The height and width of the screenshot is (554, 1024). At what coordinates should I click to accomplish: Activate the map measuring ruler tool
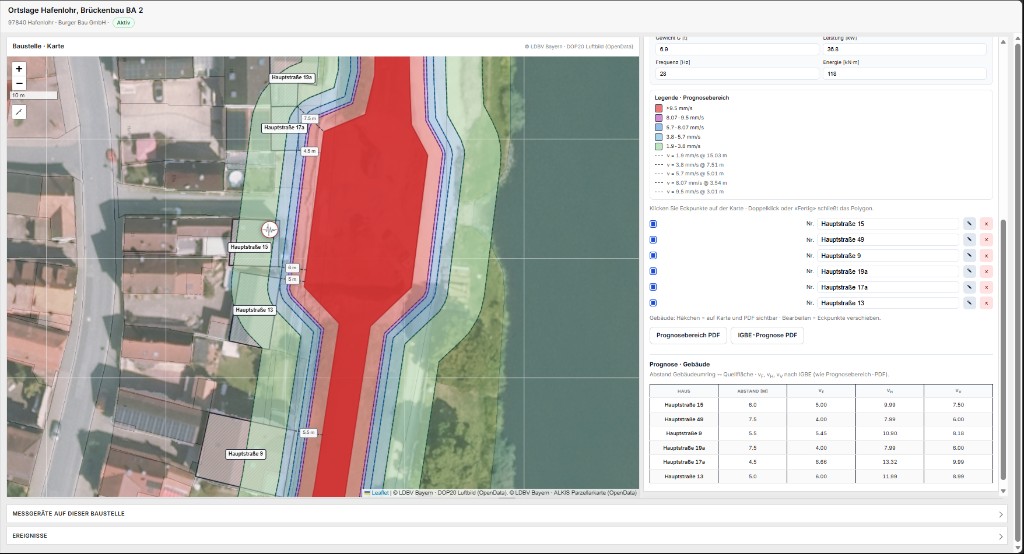19,112
